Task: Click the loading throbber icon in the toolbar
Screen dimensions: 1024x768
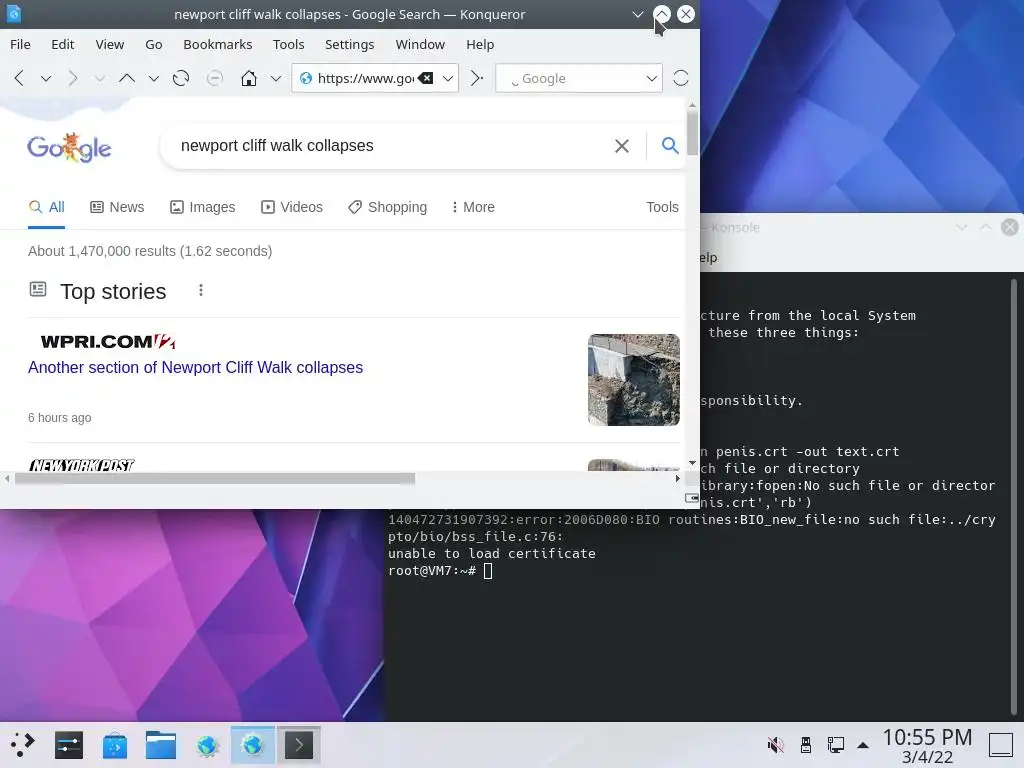Action: click(680, 78)
